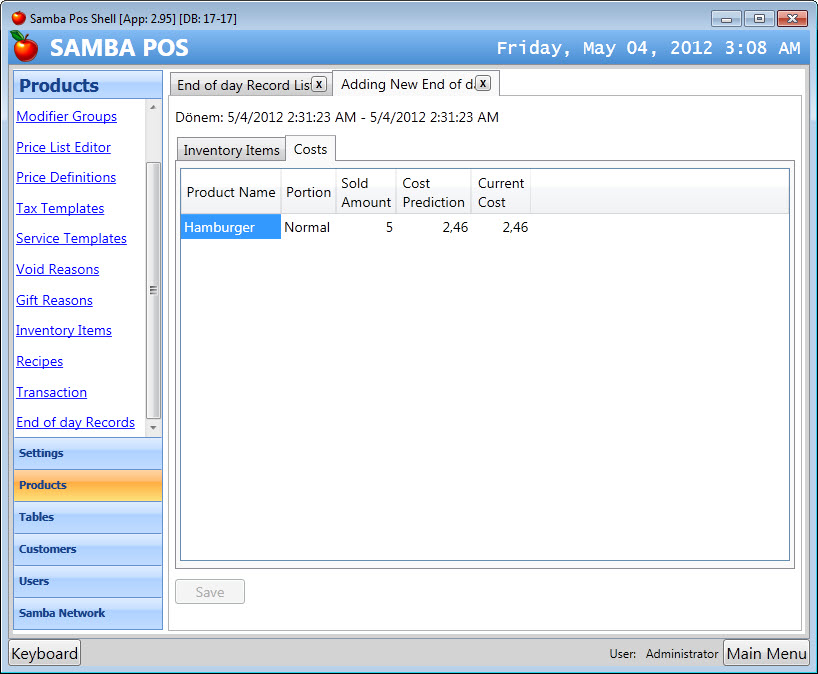Click the Administrator user label
The height and width of the screenshot is (674, 818).
click(682, 654)
